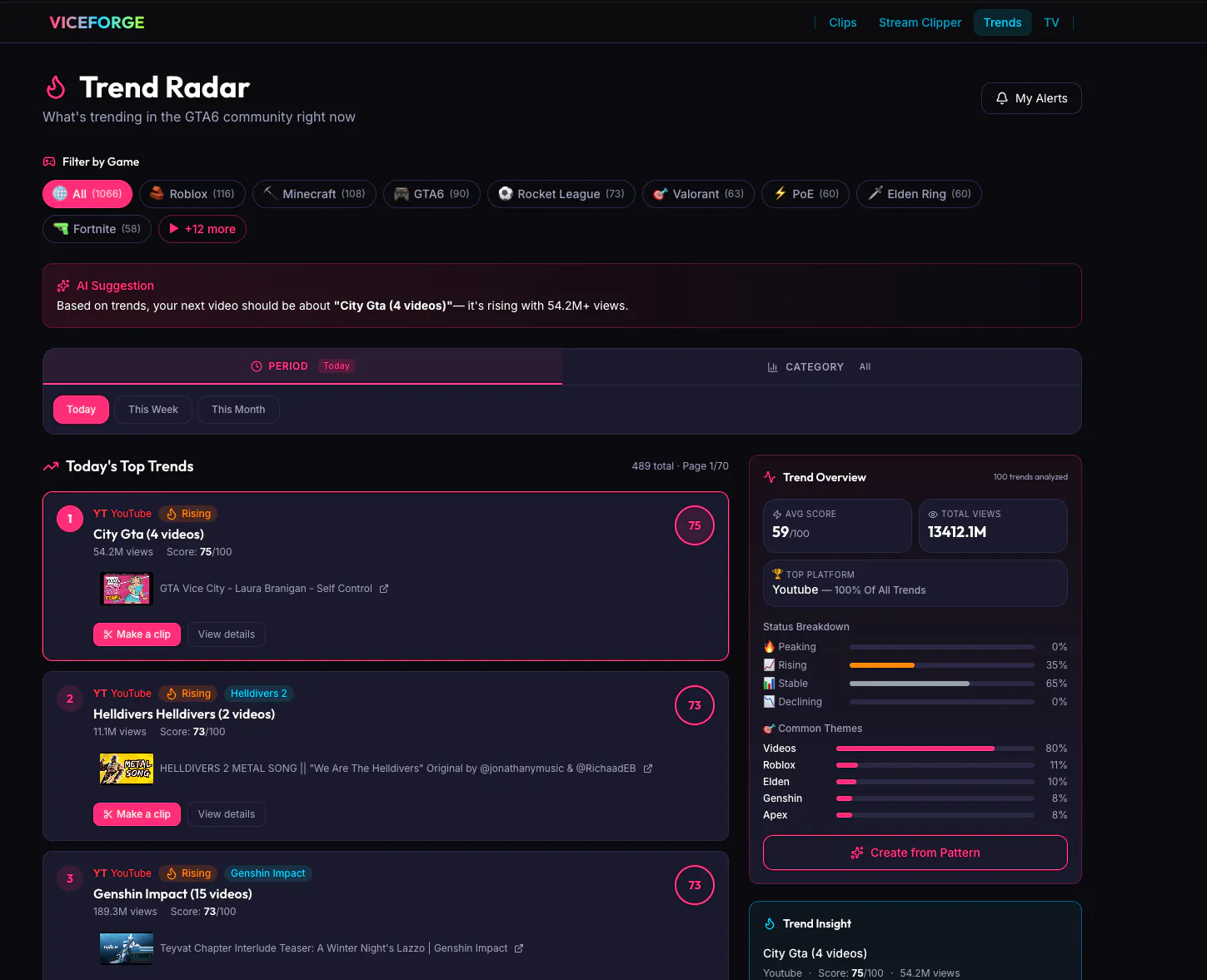Click the Avg Score lightning icon
This screenshot has width=1207, height=980.
coord(777,515)
